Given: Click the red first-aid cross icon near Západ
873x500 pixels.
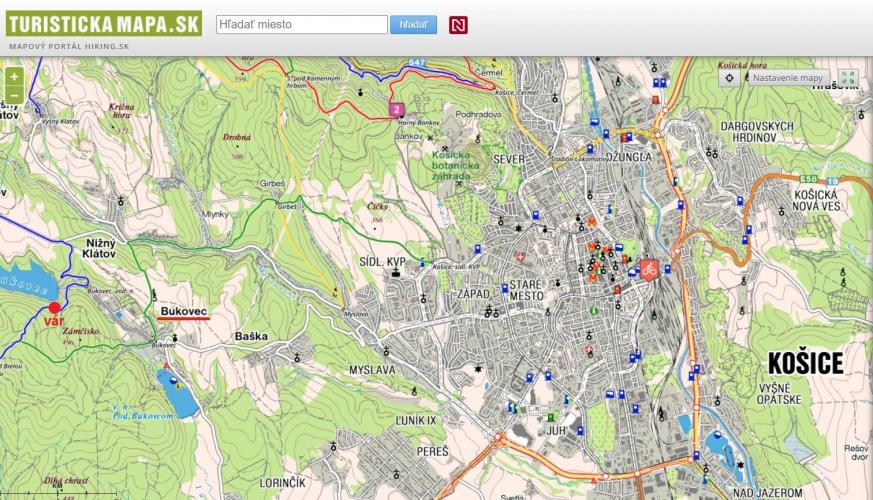Looking at the screenshot, I should coord(520,257).
